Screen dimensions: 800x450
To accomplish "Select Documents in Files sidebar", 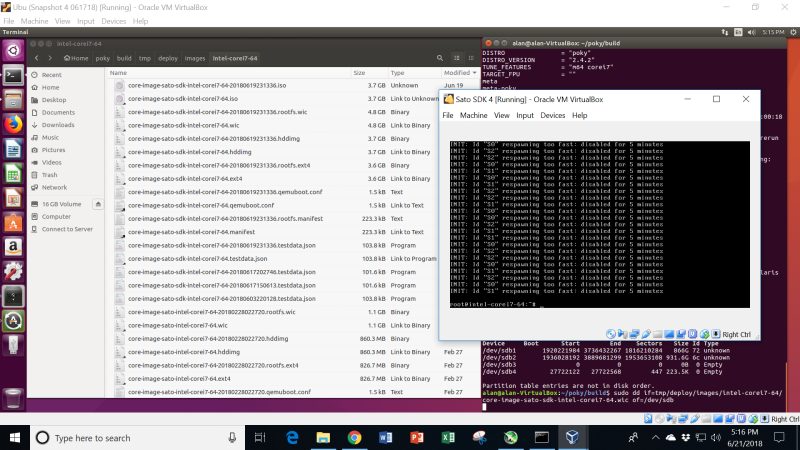I will pyautogui.click(x=58, y=112).
